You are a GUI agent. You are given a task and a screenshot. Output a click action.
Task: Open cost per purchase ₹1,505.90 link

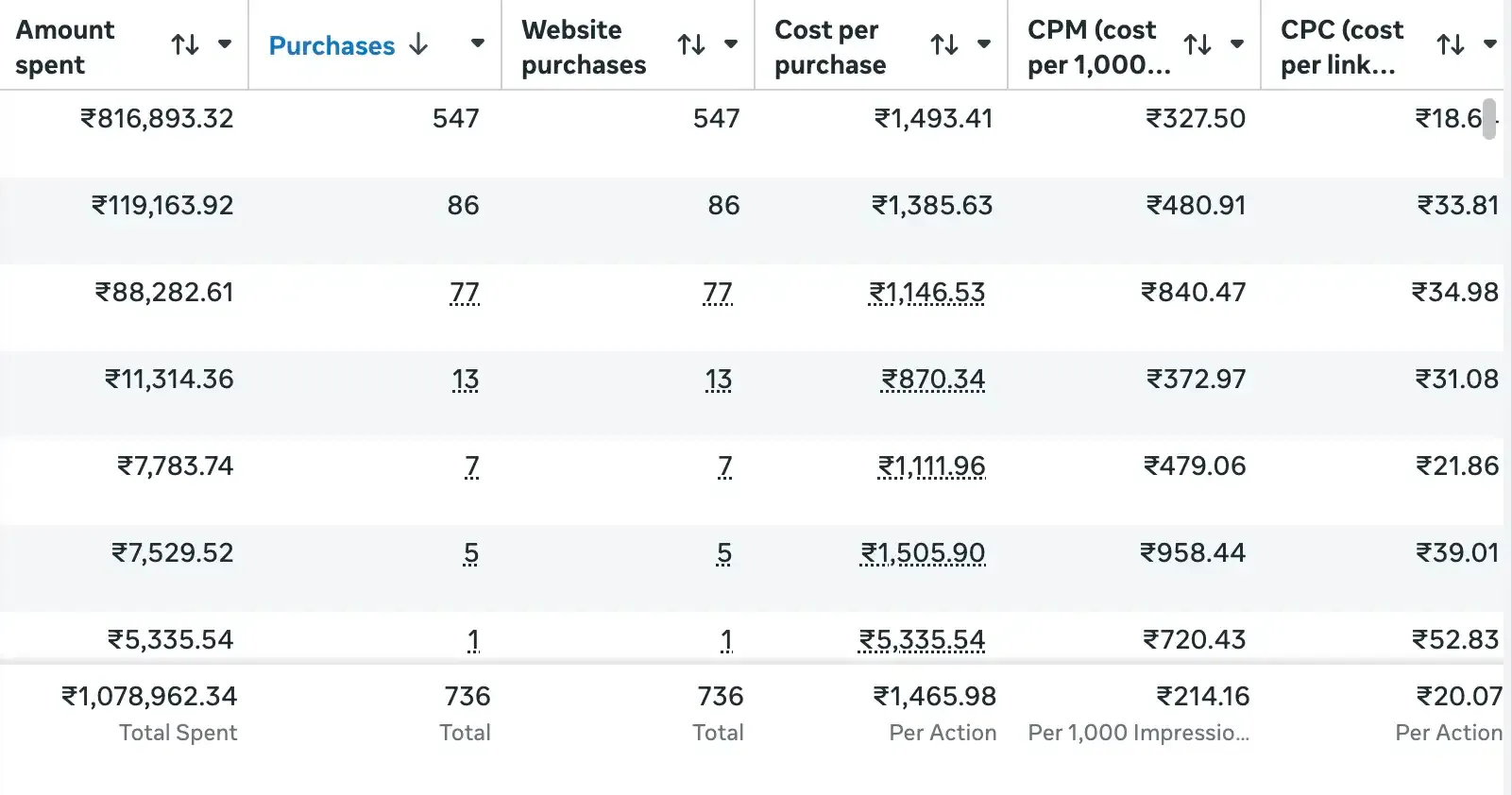coord(923,553)
